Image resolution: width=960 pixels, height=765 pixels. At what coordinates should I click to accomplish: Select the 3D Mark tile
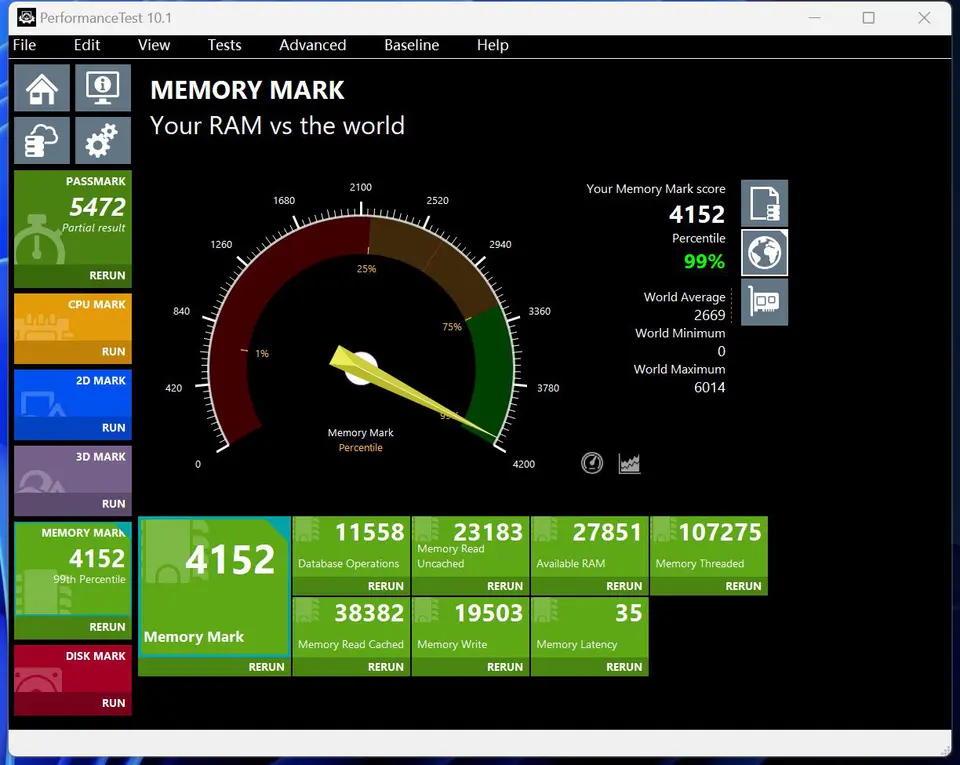73,469
